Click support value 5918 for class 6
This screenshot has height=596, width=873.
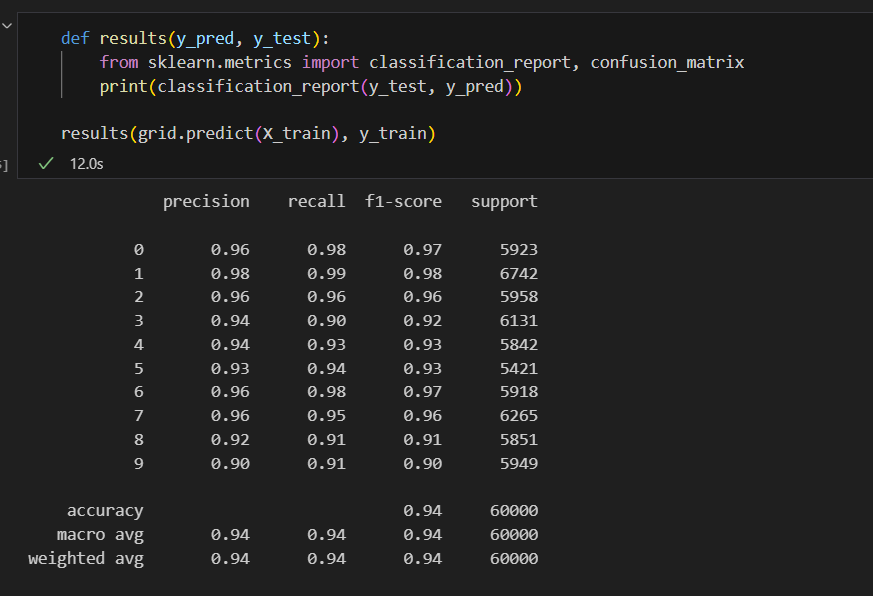coord(519,392)
